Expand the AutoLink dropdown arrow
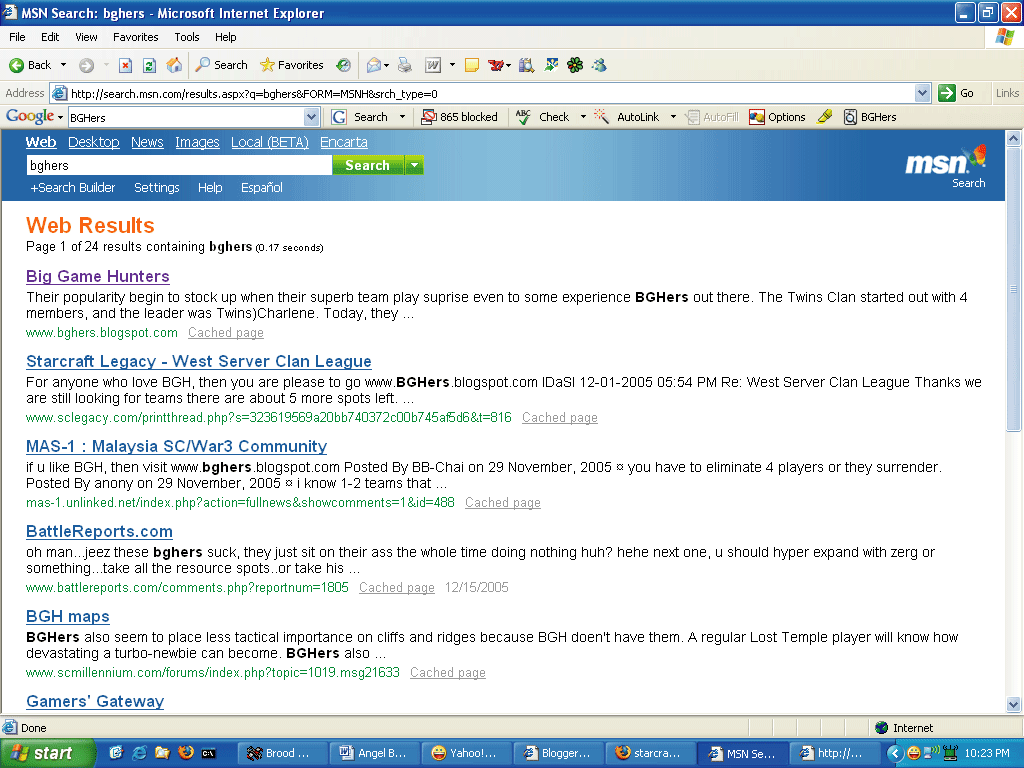 pyautogui.click(x=673, y=117)
